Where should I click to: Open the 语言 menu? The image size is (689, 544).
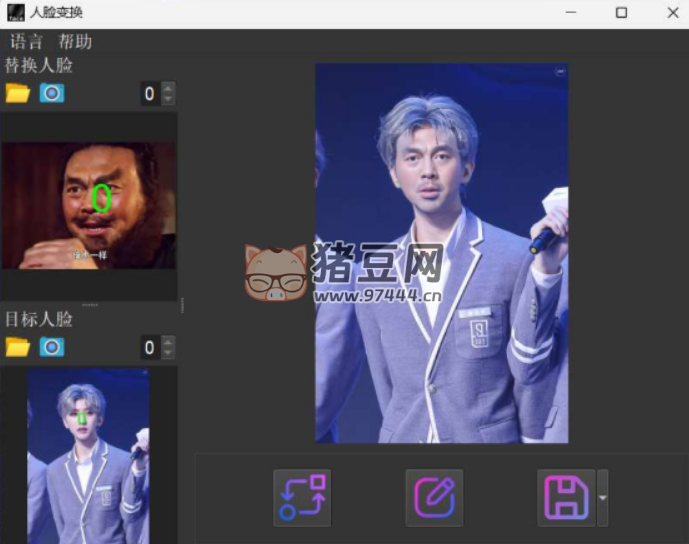27,41
